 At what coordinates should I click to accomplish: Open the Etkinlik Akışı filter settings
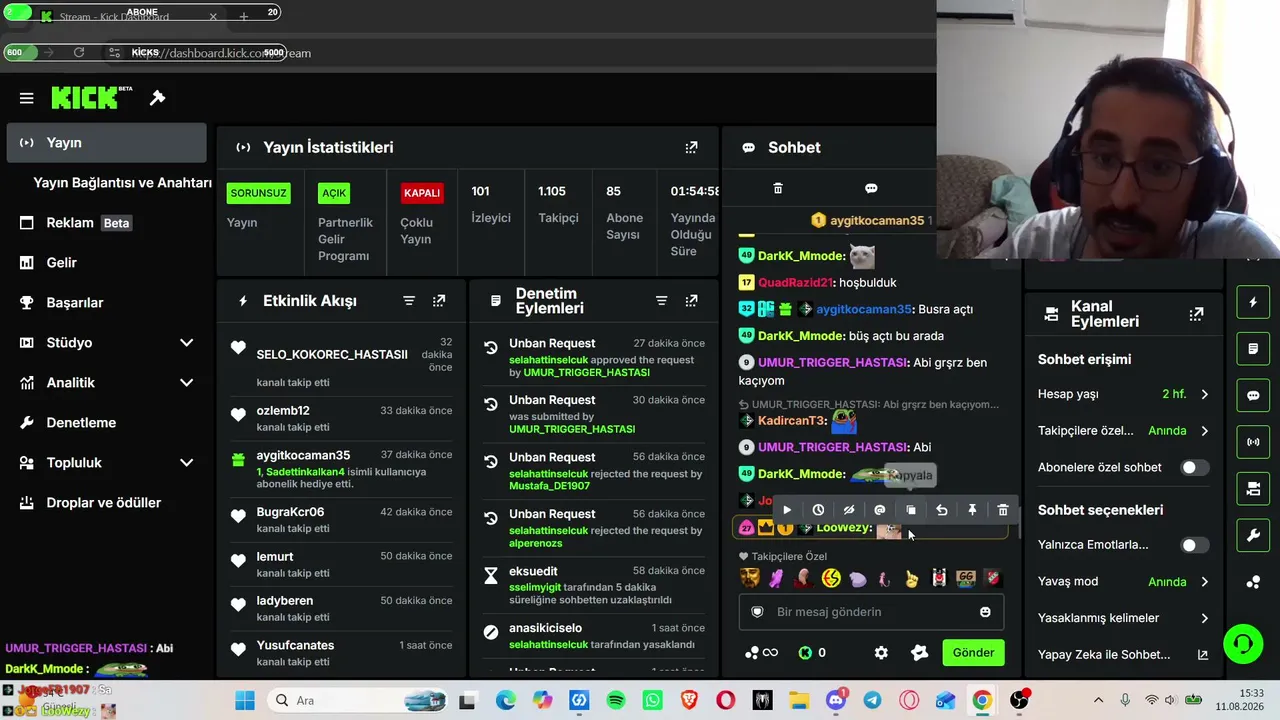coord(409,301)
